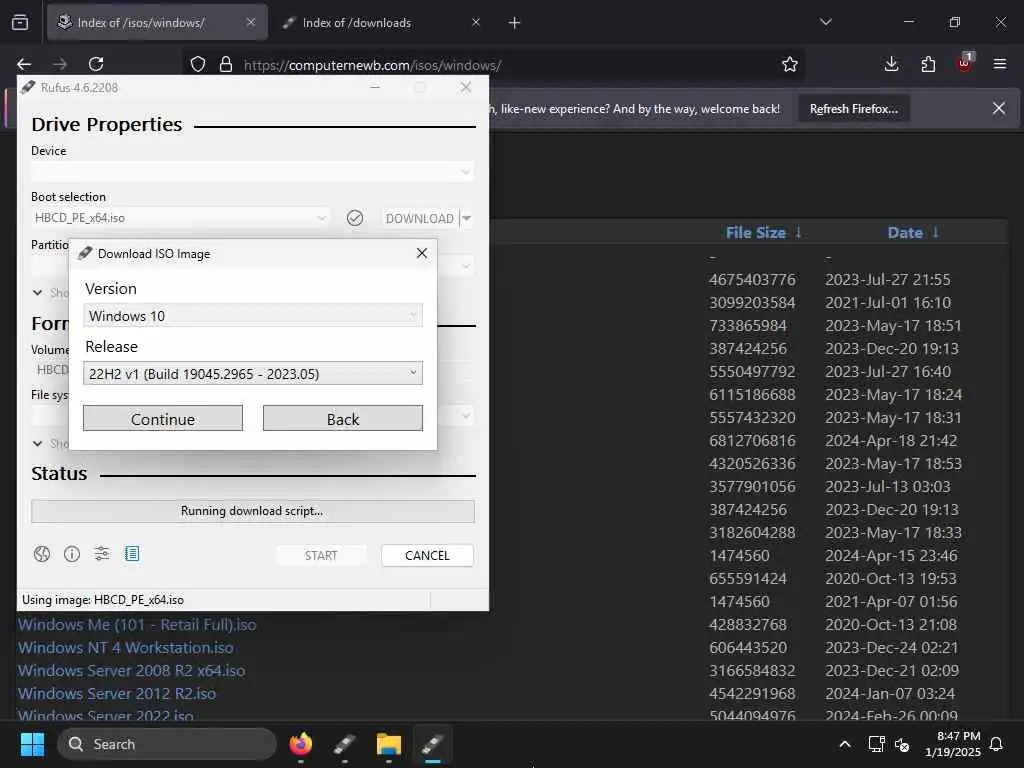Click the Running download script progress bar

tap(253, 511)
